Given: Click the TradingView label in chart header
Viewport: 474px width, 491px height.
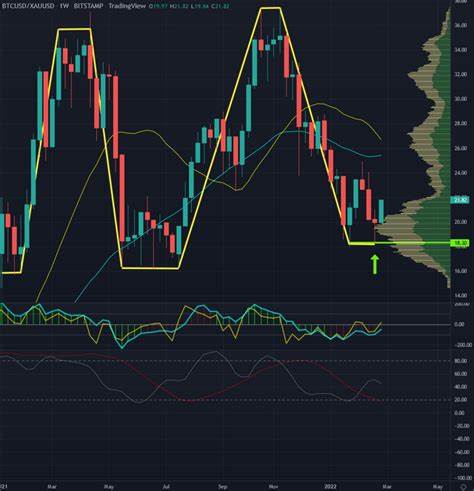Looking at the screenshot, I should (127, 6).
